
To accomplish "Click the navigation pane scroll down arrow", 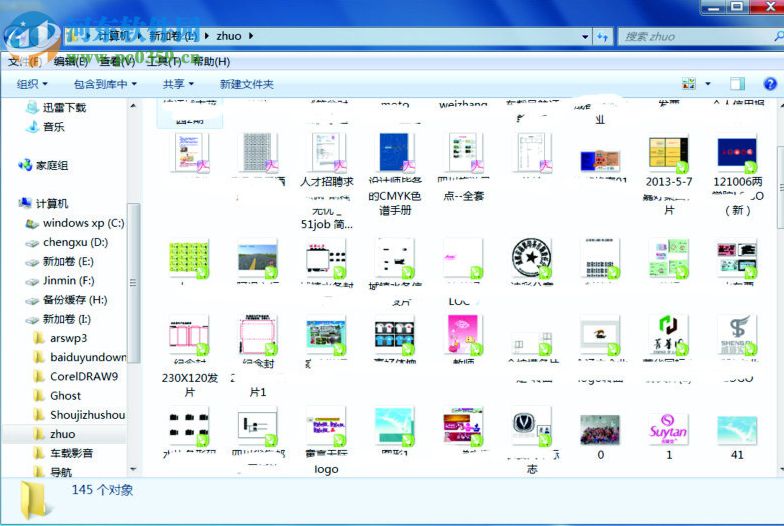I will [133, 470].
